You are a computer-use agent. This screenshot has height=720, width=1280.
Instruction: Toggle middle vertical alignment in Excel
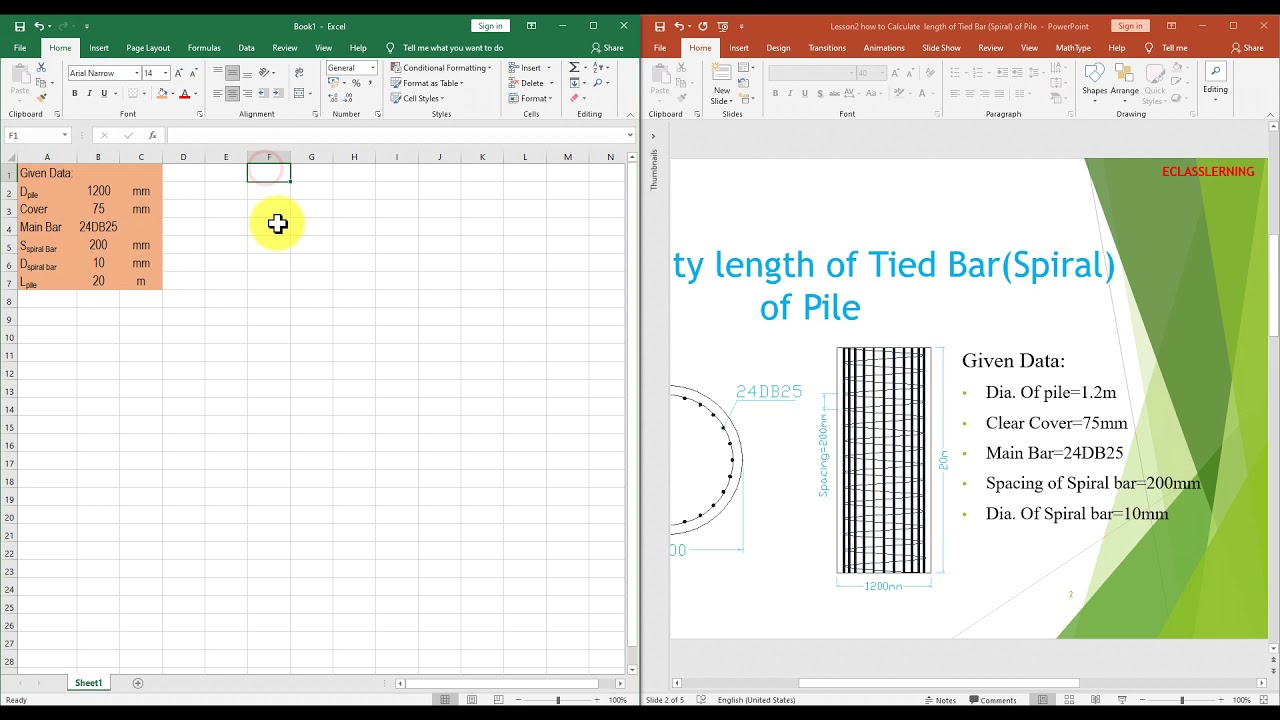[232, 73]
